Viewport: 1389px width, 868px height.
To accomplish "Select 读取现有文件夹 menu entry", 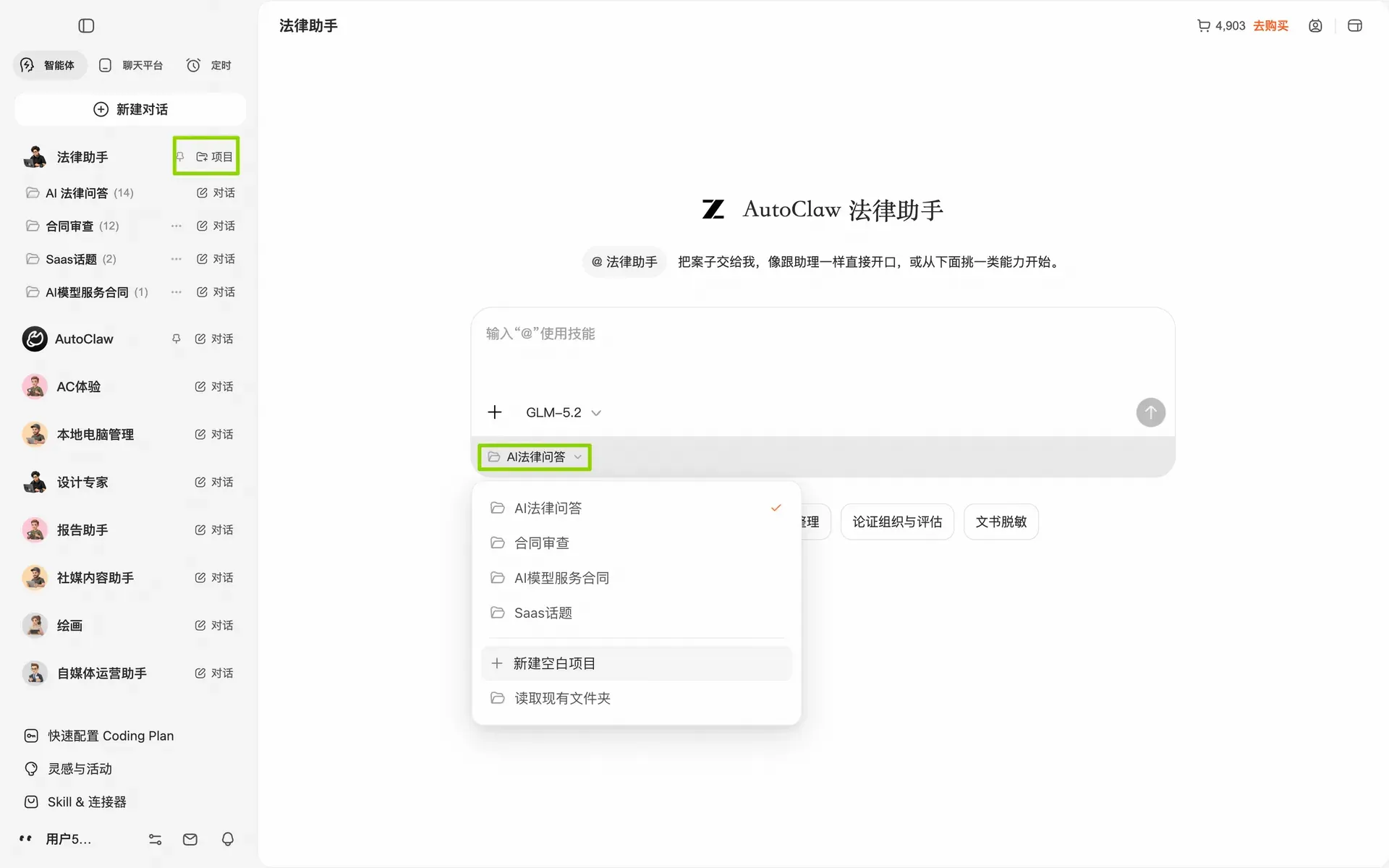I will click(x=636, y=698).
